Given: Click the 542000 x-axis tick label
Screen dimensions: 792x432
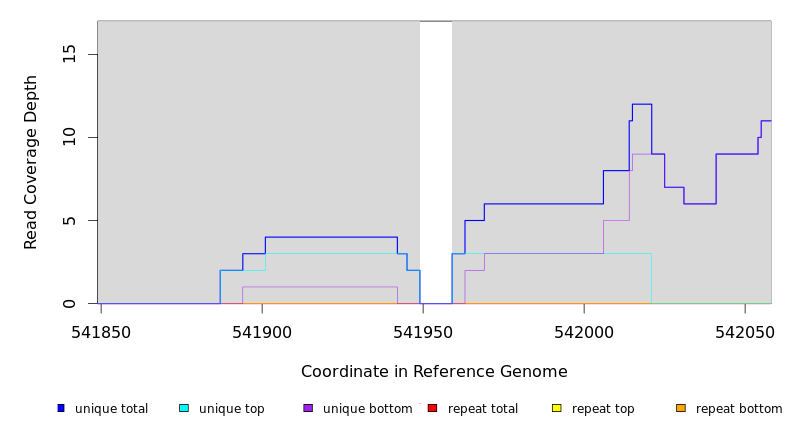Looking at the screenshot, I should pos(584,332).
